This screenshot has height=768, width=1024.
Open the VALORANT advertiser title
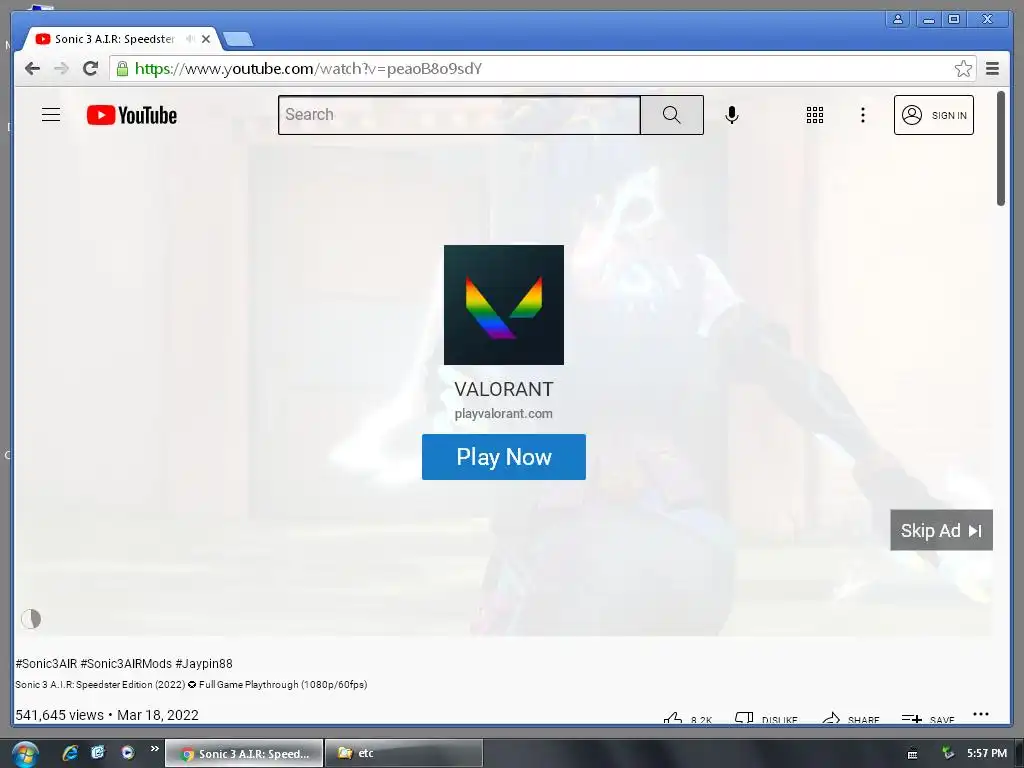click(504, 389)
